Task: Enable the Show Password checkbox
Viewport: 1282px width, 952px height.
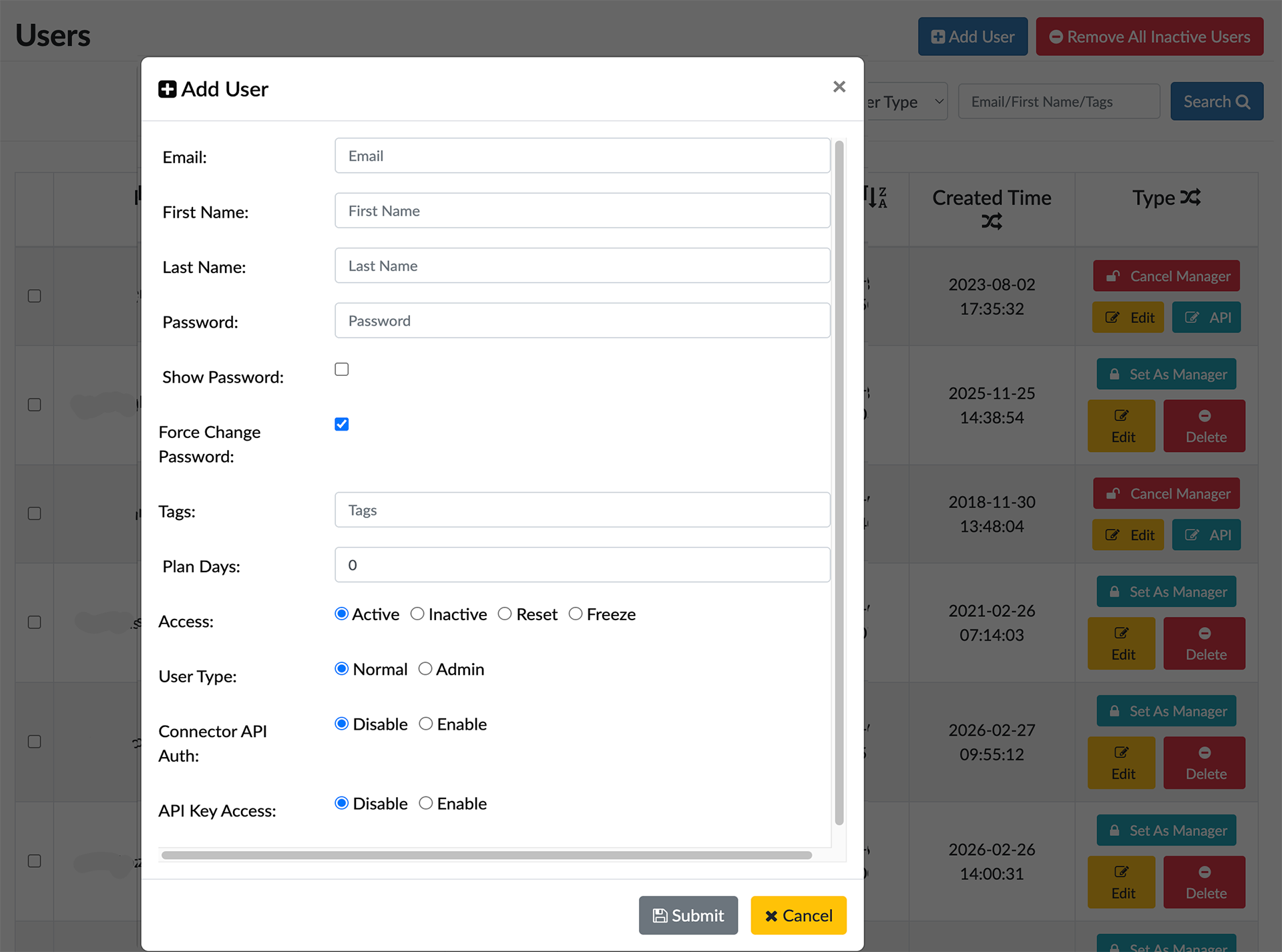Action: pyautogui.click(x=342, y=369)
